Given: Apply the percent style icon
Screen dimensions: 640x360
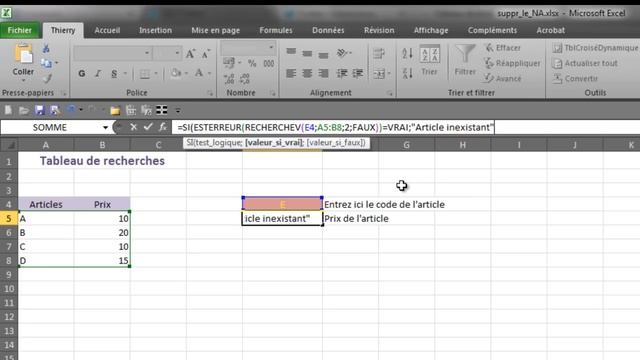Looking at the screenshot, I should tap(252, 63).
